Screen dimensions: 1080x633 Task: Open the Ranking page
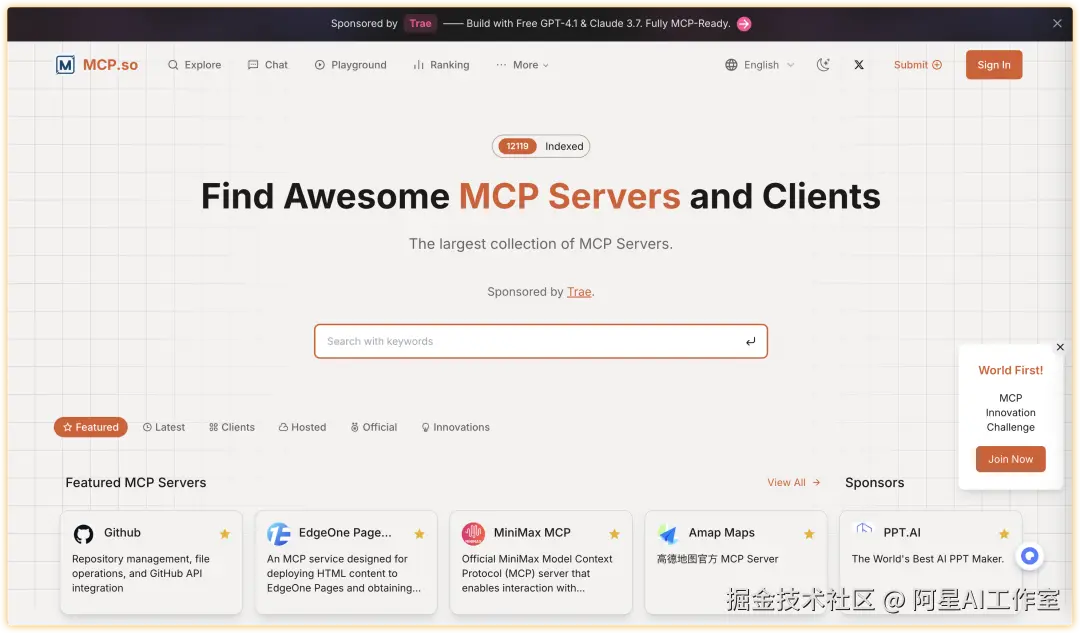pos(442,65)
